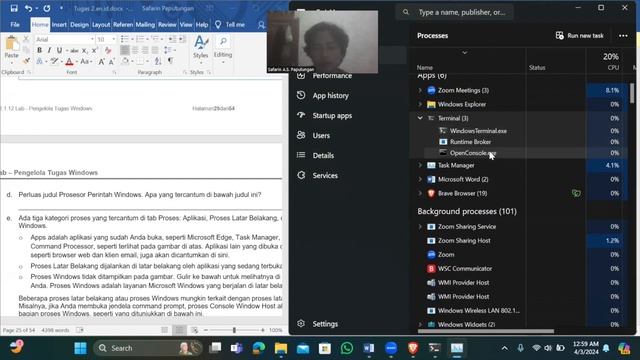This screenshot has height=360, width=640.
Task: Click the Tell me lightbulb icon
Action: [218, 25]
